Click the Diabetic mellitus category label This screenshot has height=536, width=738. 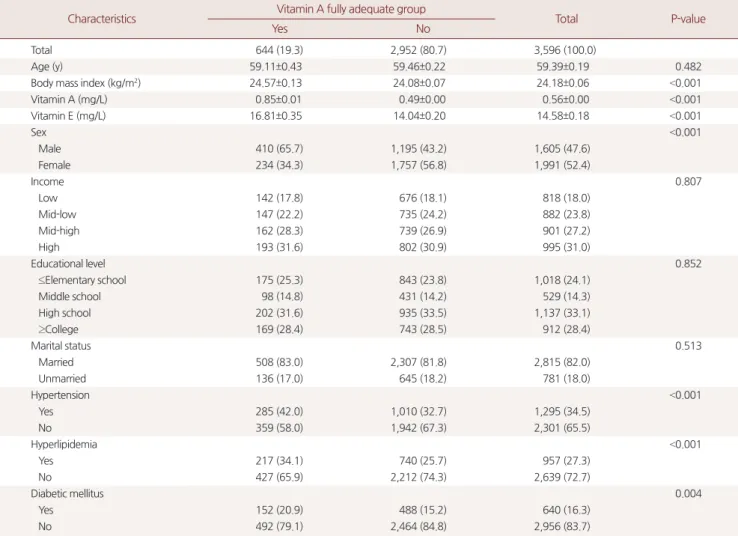point(67,494)
